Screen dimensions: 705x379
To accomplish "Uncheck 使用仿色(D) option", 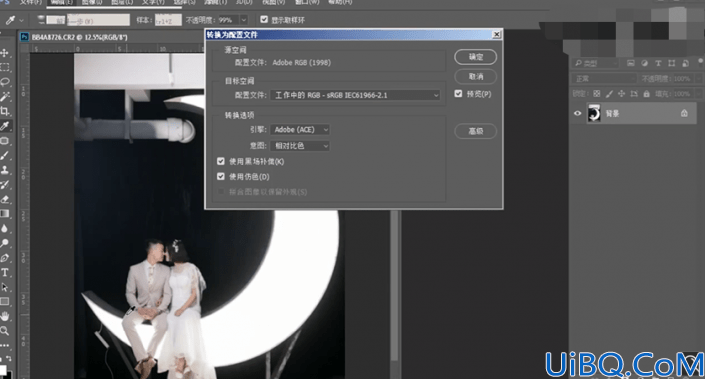I will coord(221,176).
